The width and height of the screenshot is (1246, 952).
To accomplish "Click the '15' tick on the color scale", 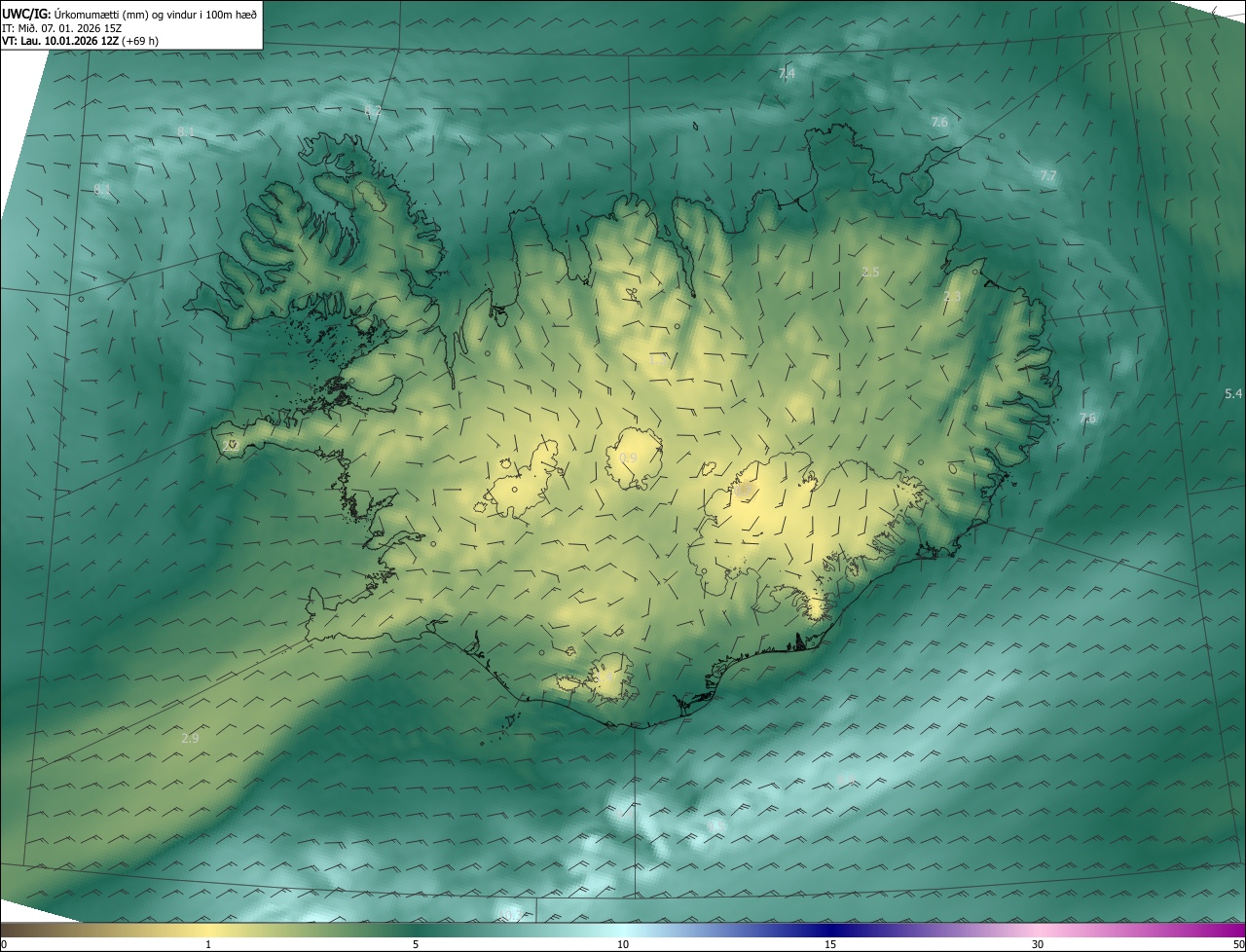I will click(x=830, y=944).
